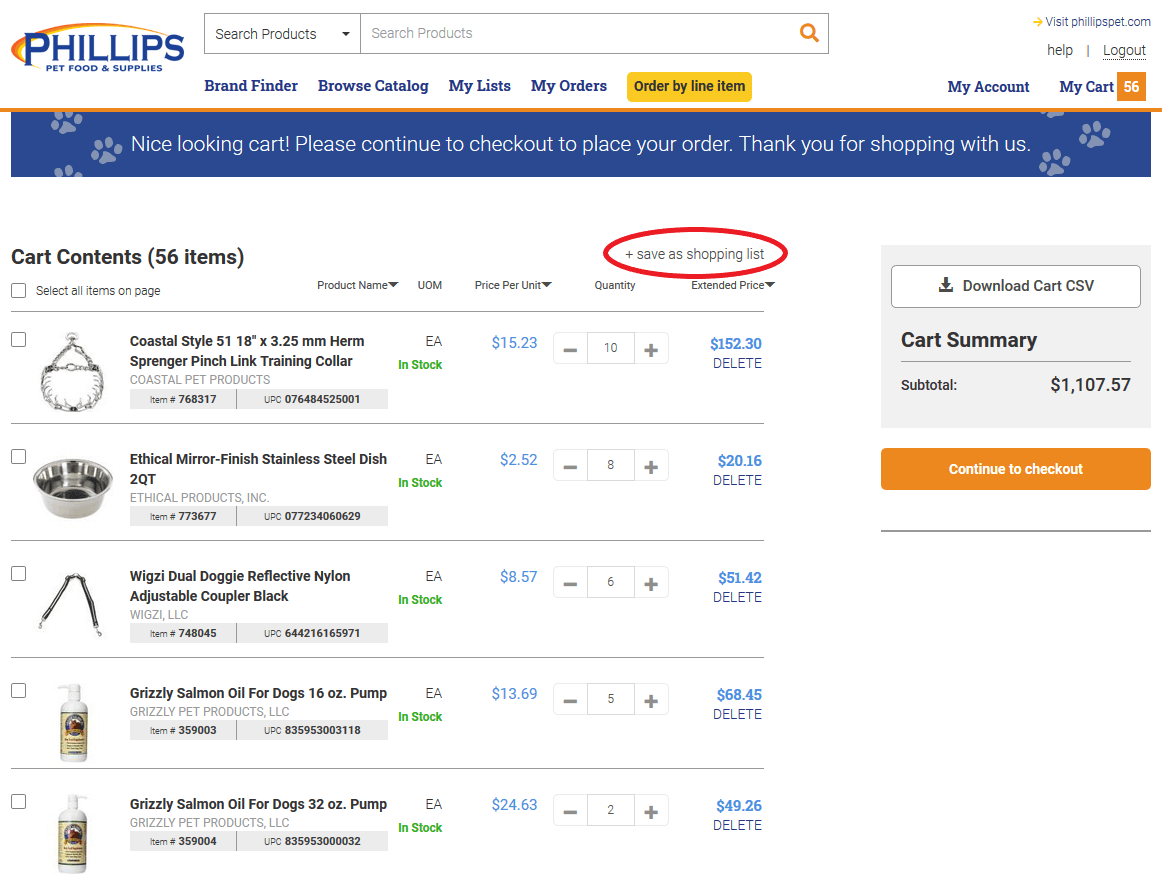The height and width of the screenshot is (874, 1162).
Task: Increase quantity of Grizzly Salmon Oil 16 oz.
Action: tap(651, 701)
